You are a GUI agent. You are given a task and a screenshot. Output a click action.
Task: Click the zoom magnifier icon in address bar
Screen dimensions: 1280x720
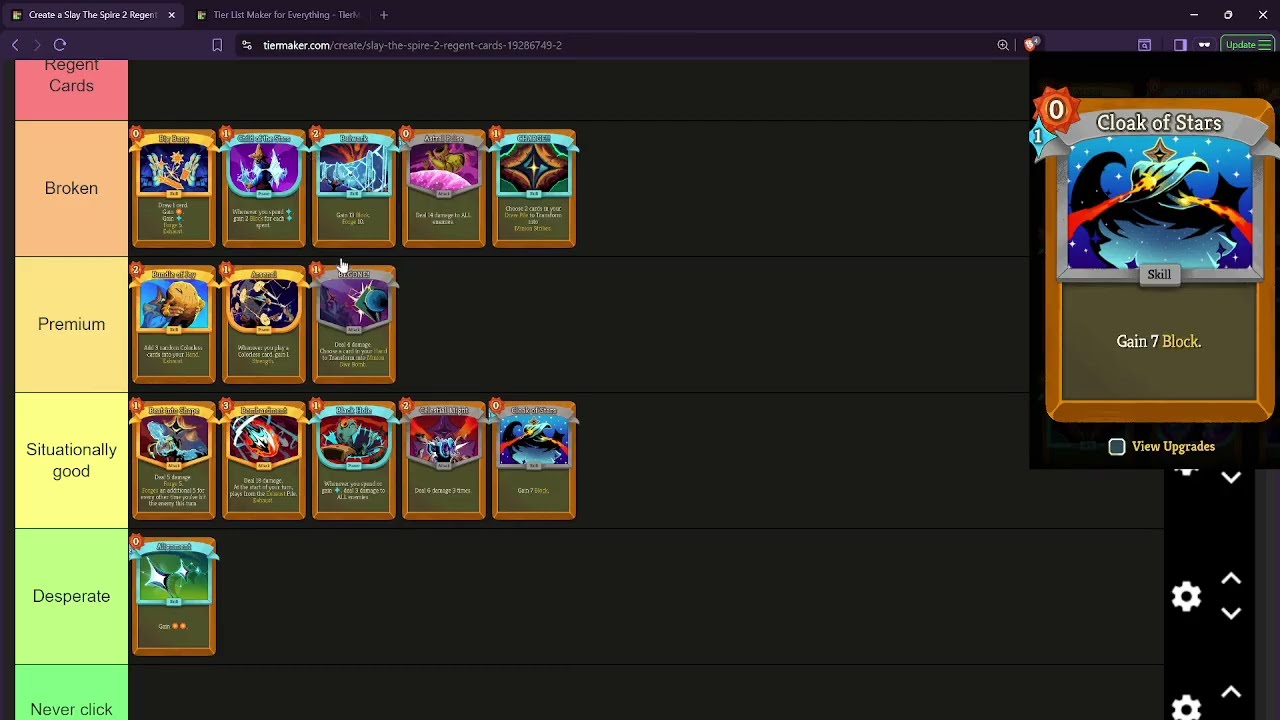pyautogui.click(x=1003, y=45)
